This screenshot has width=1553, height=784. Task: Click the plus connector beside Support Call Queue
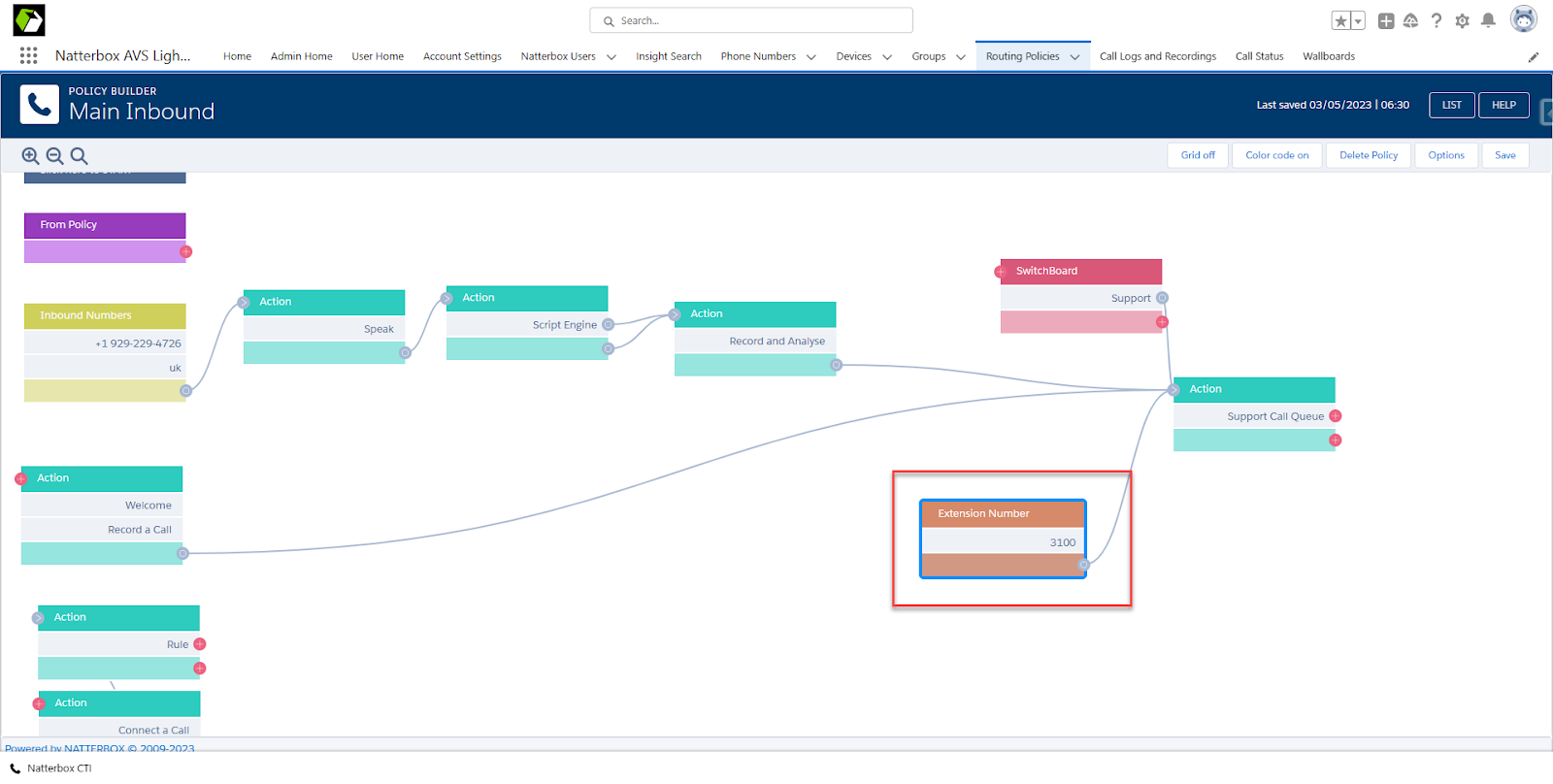[1336, 415]
